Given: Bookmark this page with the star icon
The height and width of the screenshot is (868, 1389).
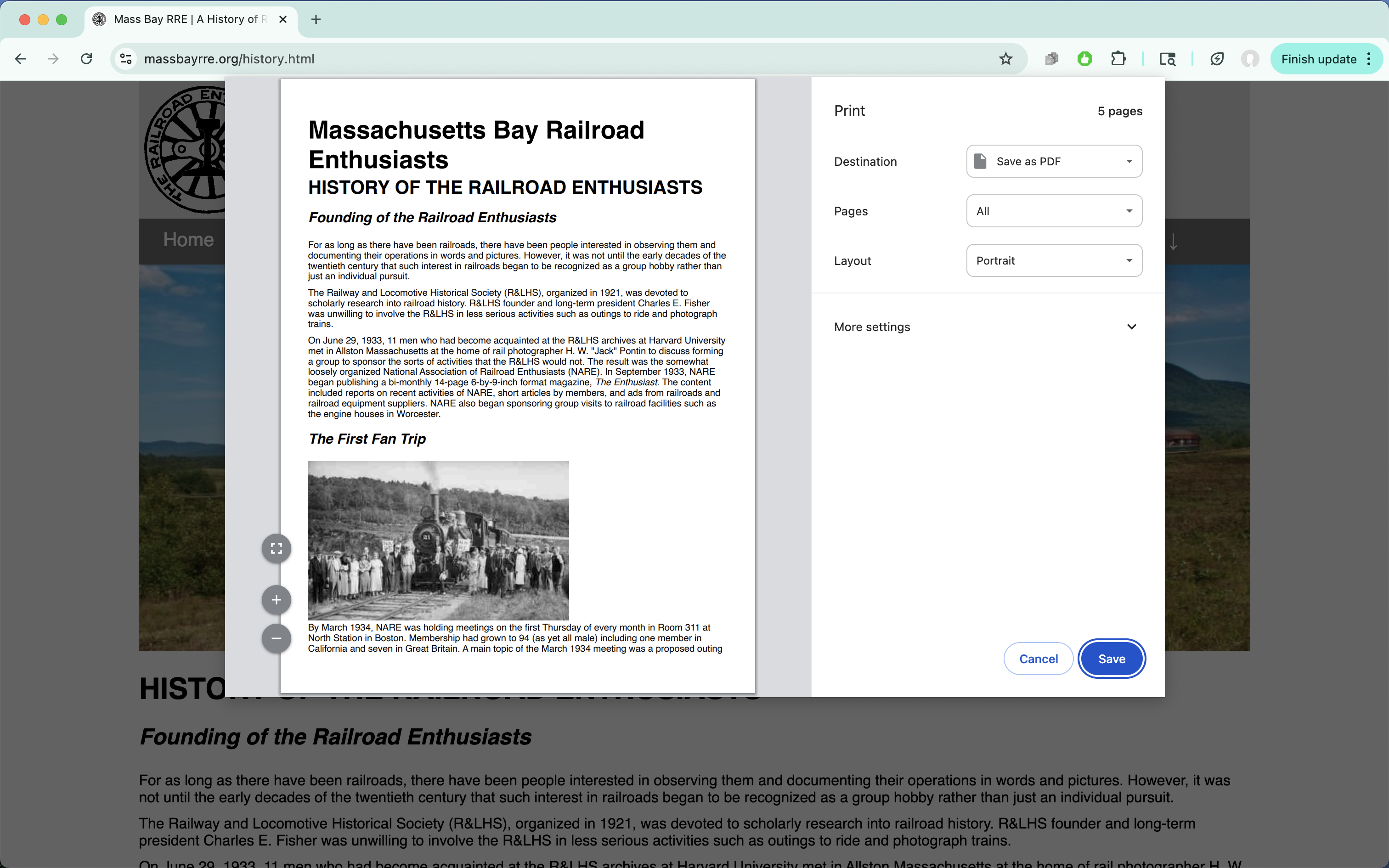Looking at the screenshot, I should [x=1005, y=59].
